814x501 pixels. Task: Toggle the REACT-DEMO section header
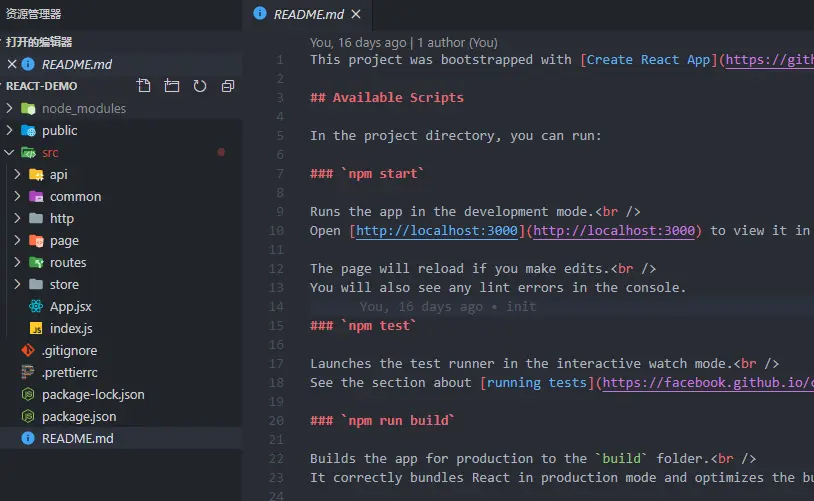tap(42, 86)
